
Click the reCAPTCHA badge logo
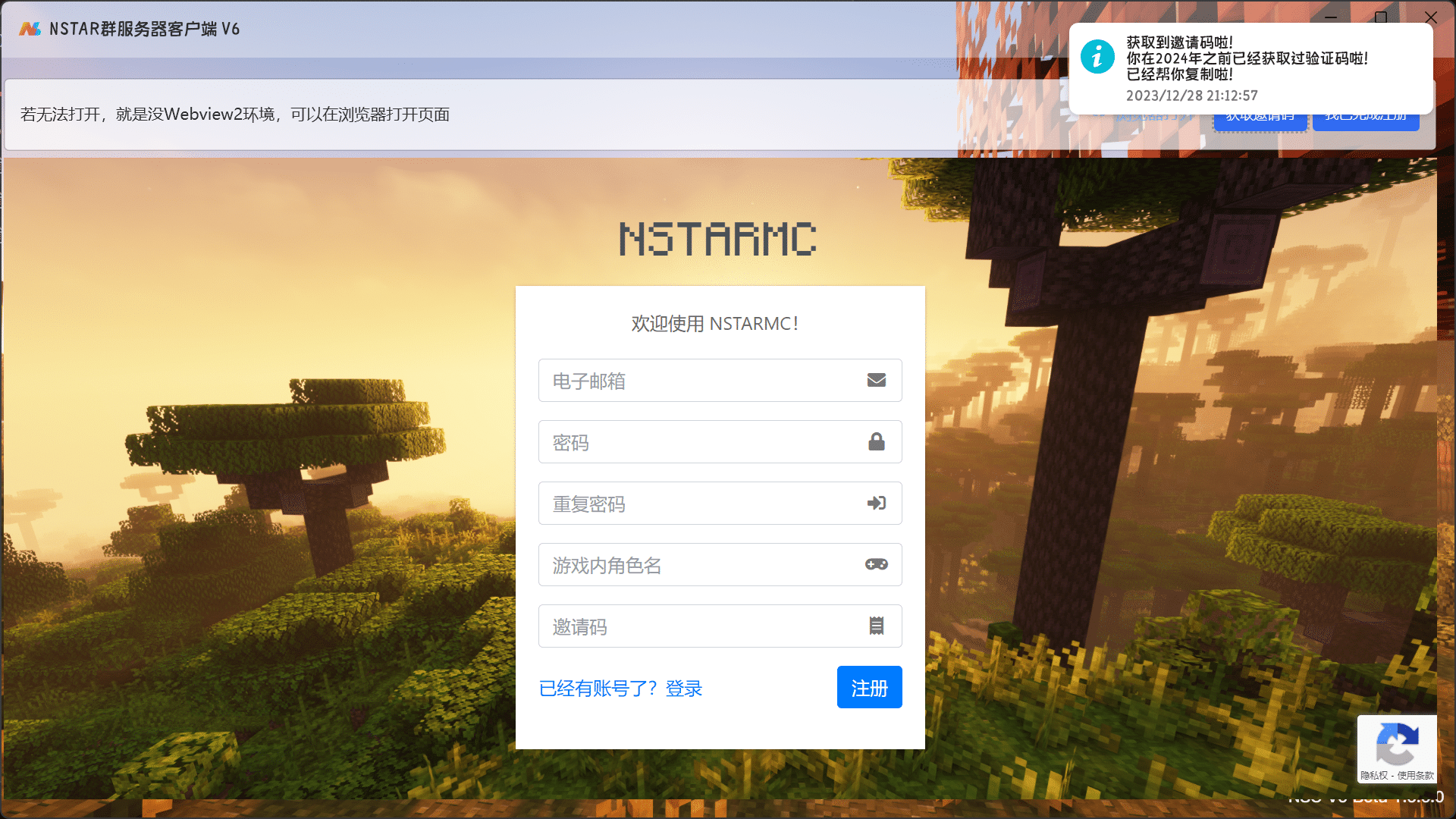click(1397, 744)
